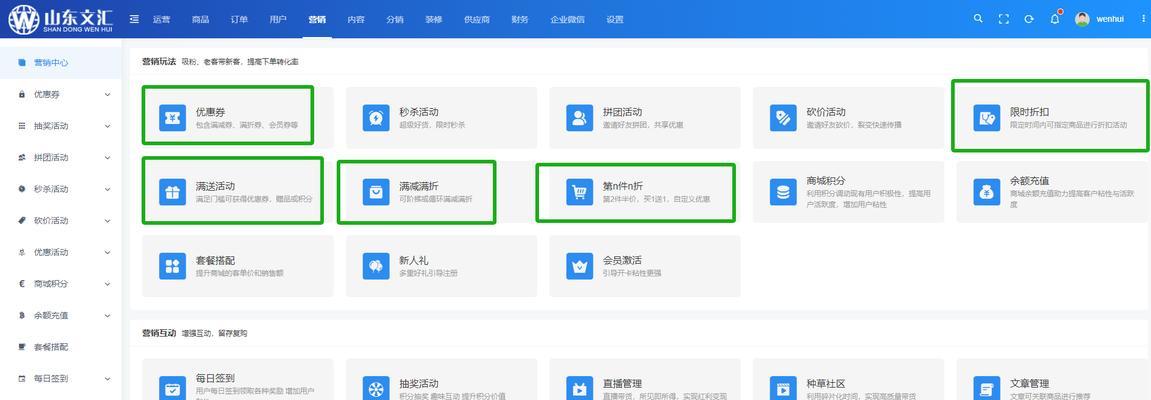Expand the 余额充值 sidebar chevron

107,316
